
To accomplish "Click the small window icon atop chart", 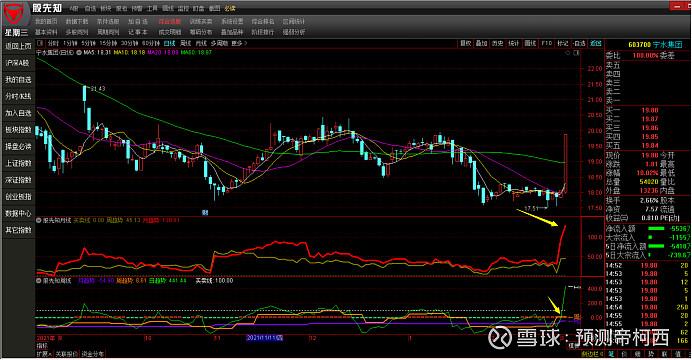I will click(576, 52).
